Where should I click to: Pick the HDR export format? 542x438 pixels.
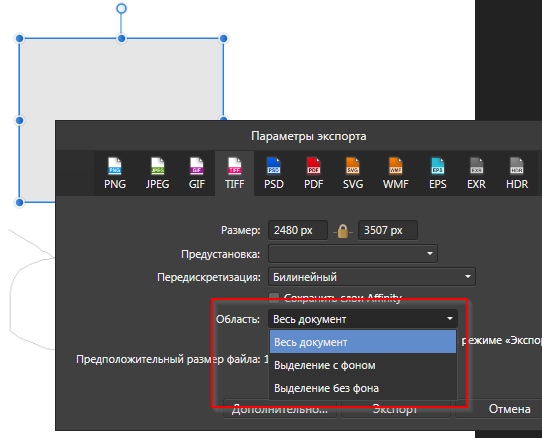[x=517, y=173]
